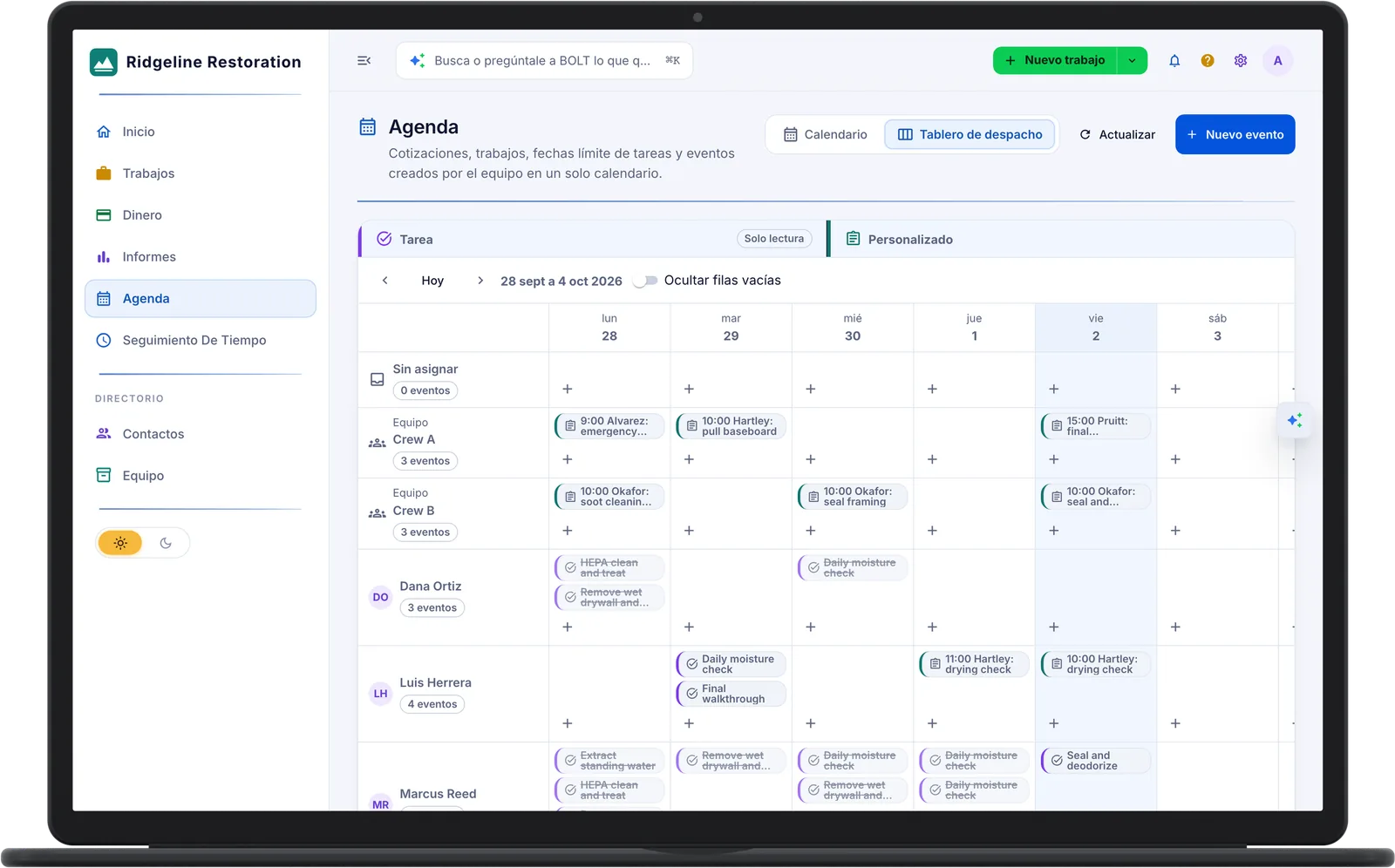Open the settings gear icon
The width and height of the screenshot is (1395, 868).
coord(1241,61)
